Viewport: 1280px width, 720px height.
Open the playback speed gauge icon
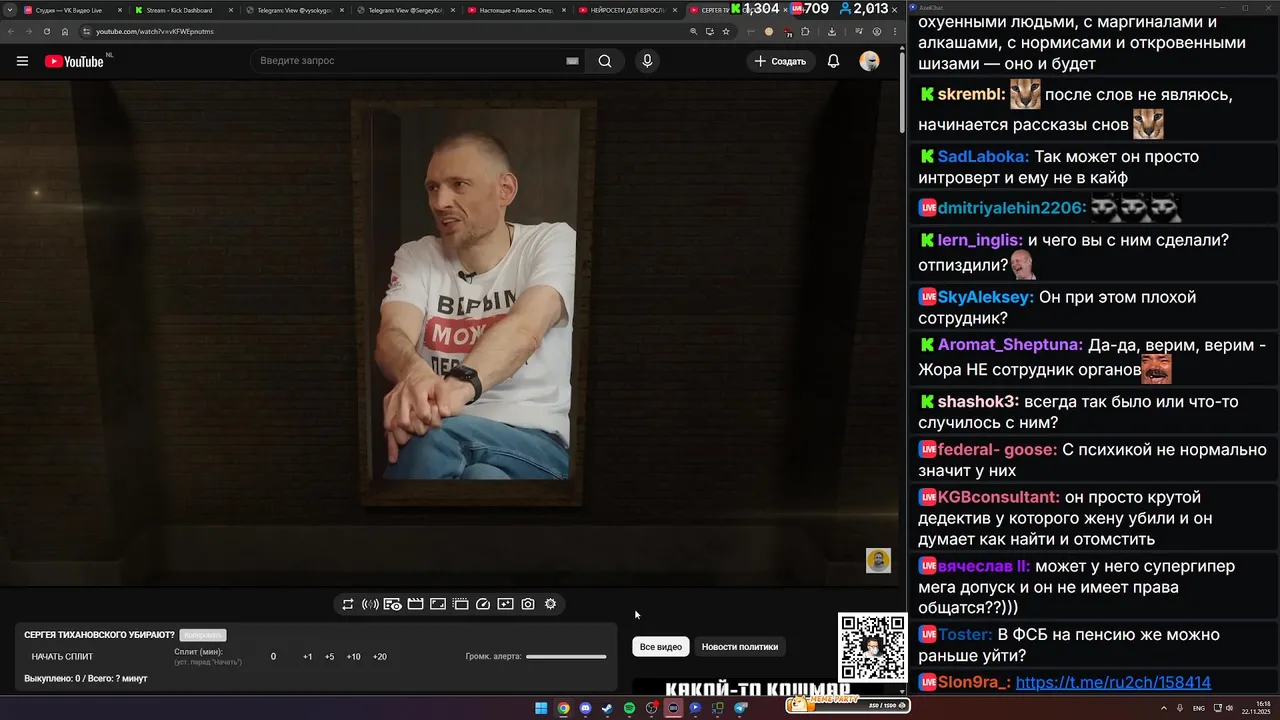point(483,604)
